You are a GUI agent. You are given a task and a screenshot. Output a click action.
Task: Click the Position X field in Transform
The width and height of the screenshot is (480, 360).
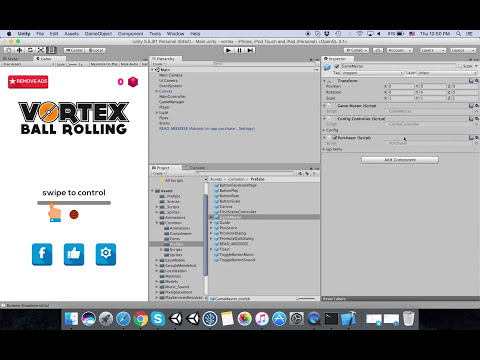(x=401, y=86)
